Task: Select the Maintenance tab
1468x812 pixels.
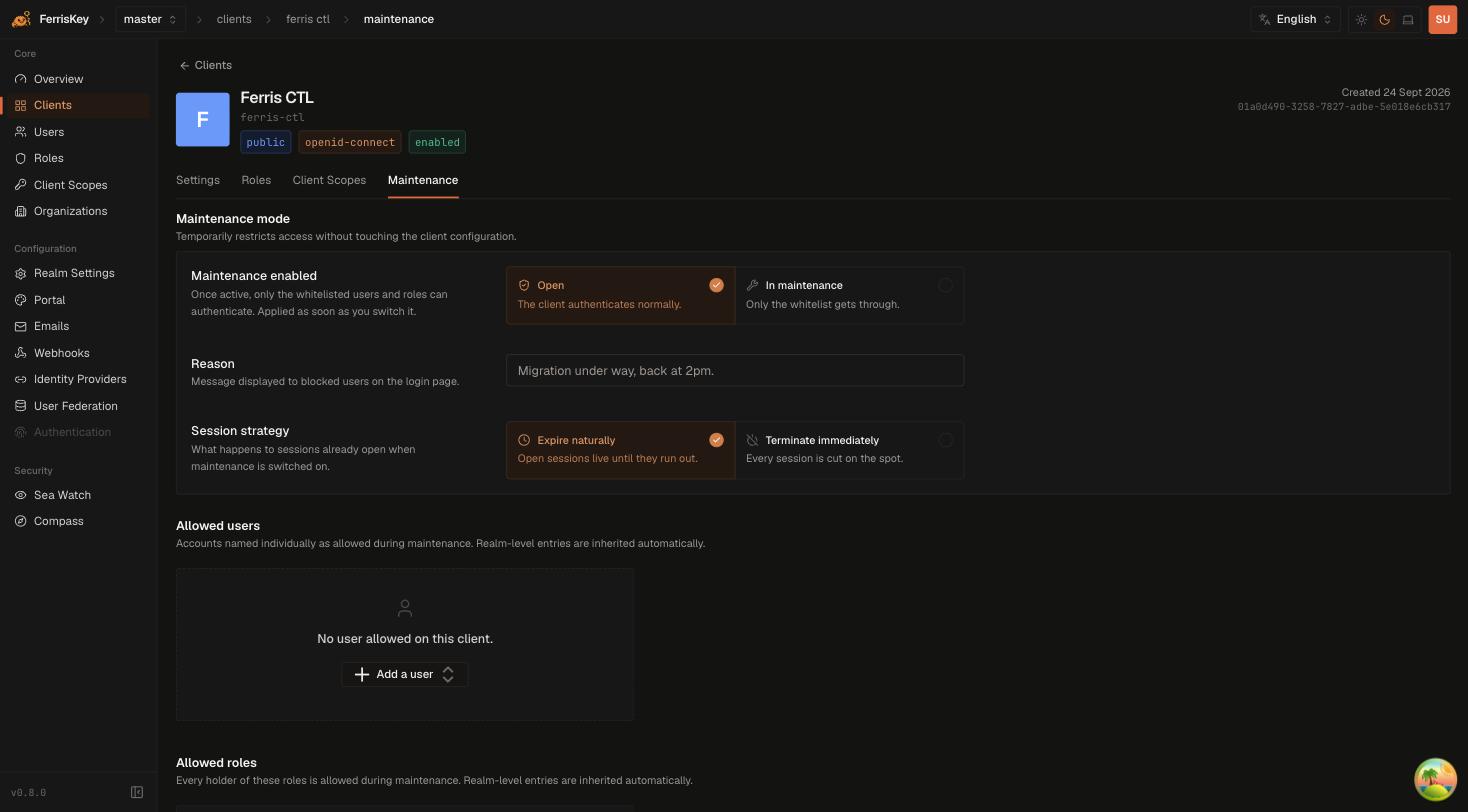Action: click(423, 180)
